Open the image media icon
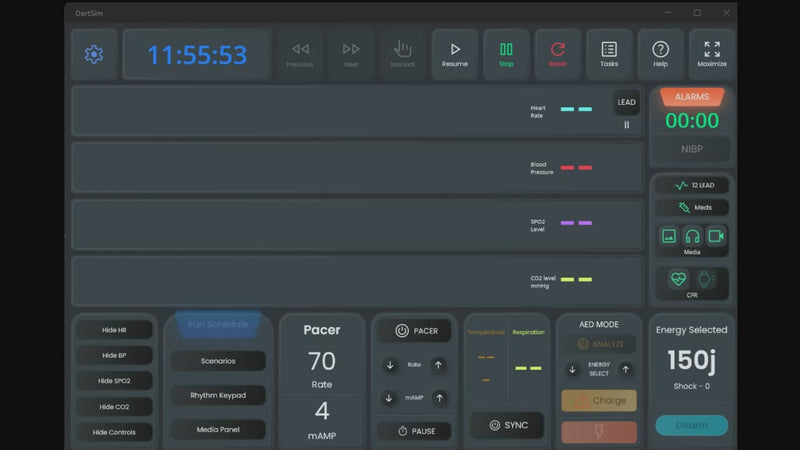800x450 pixels. coord(669,236)
